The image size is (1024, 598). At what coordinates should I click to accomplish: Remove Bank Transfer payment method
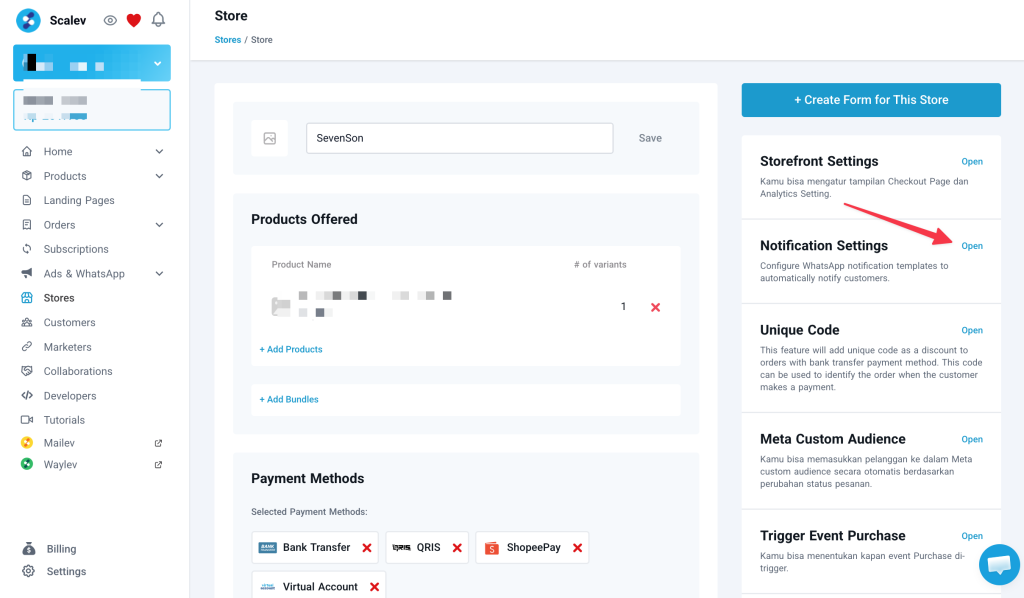[x=367, y=548]
